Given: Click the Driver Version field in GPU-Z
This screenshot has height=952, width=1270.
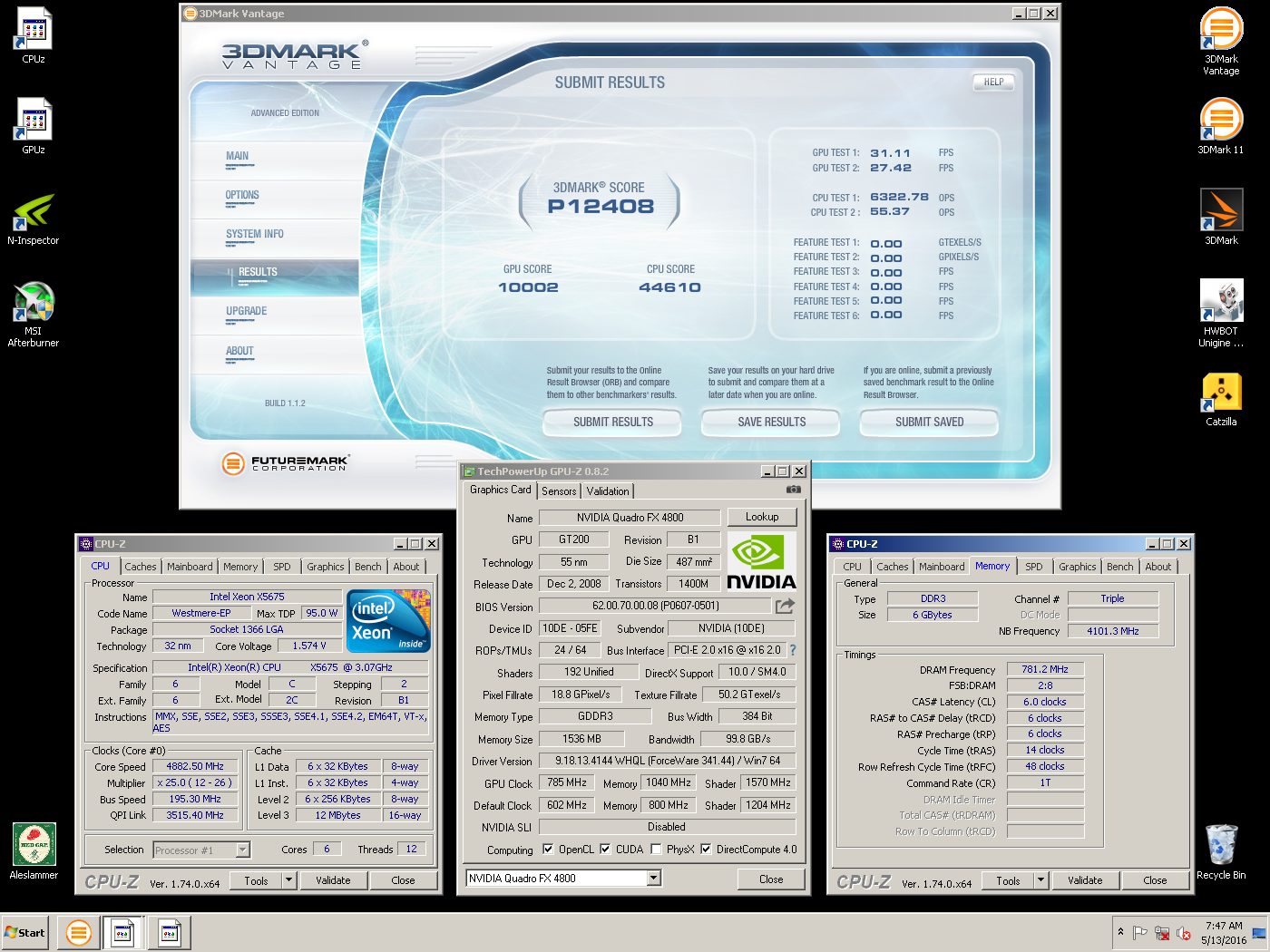Looking at the screenshot, I should click(667, 761).
